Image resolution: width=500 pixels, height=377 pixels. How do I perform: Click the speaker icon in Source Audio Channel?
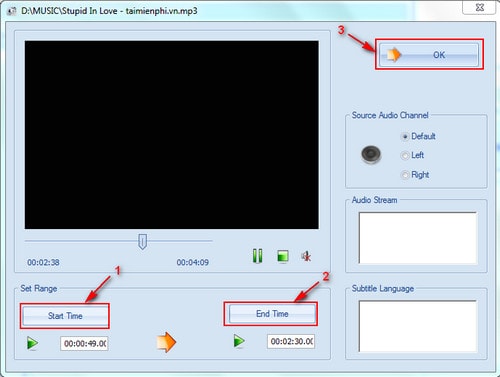[x=371, y=155]
